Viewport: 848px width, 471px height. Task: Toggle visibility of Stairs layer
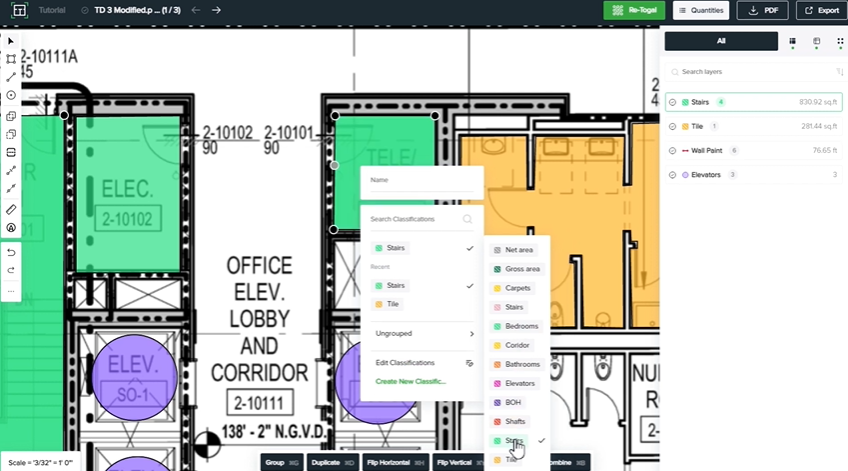(672, 102)
